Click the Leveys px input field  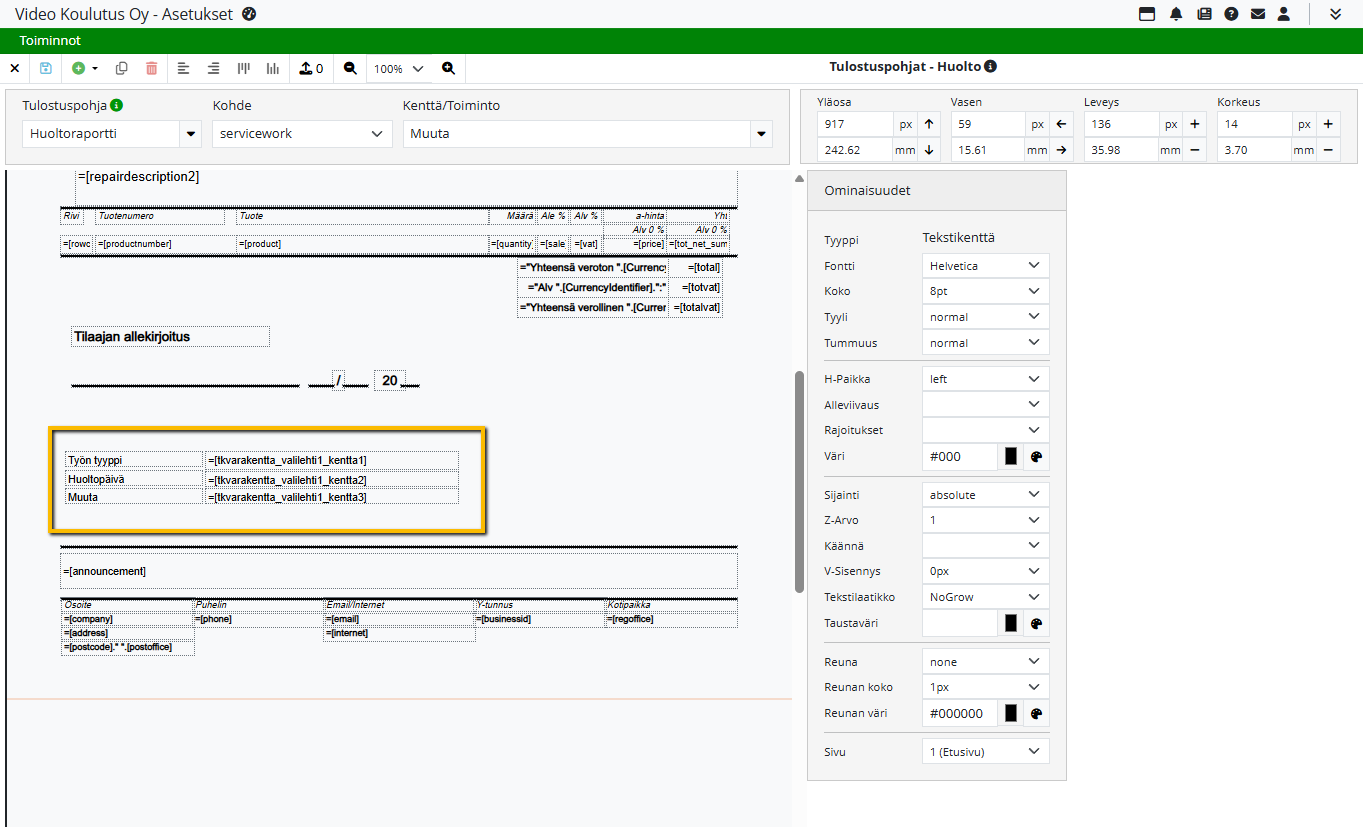1121,124
